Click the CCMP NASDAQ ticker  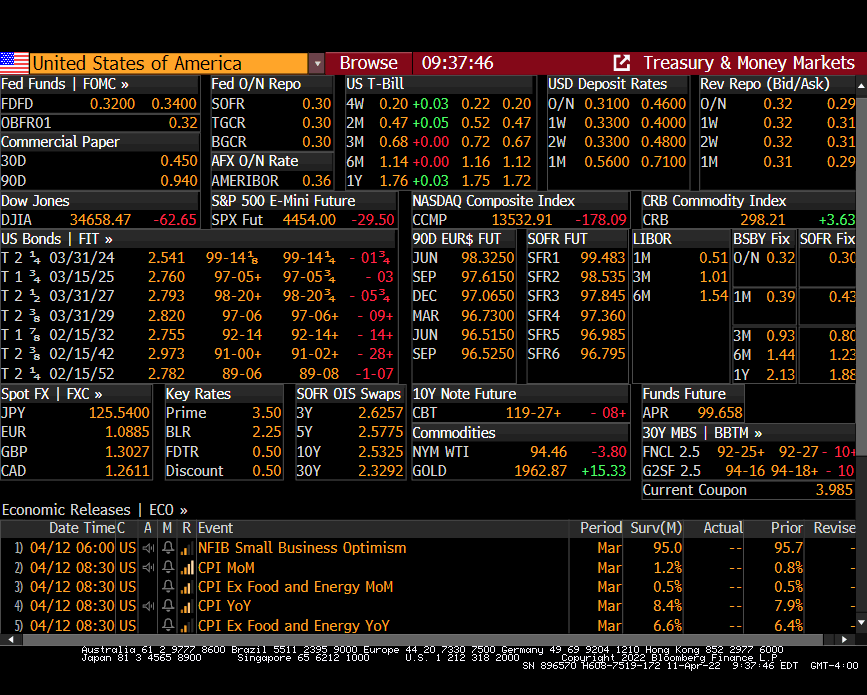pos(429,220)
